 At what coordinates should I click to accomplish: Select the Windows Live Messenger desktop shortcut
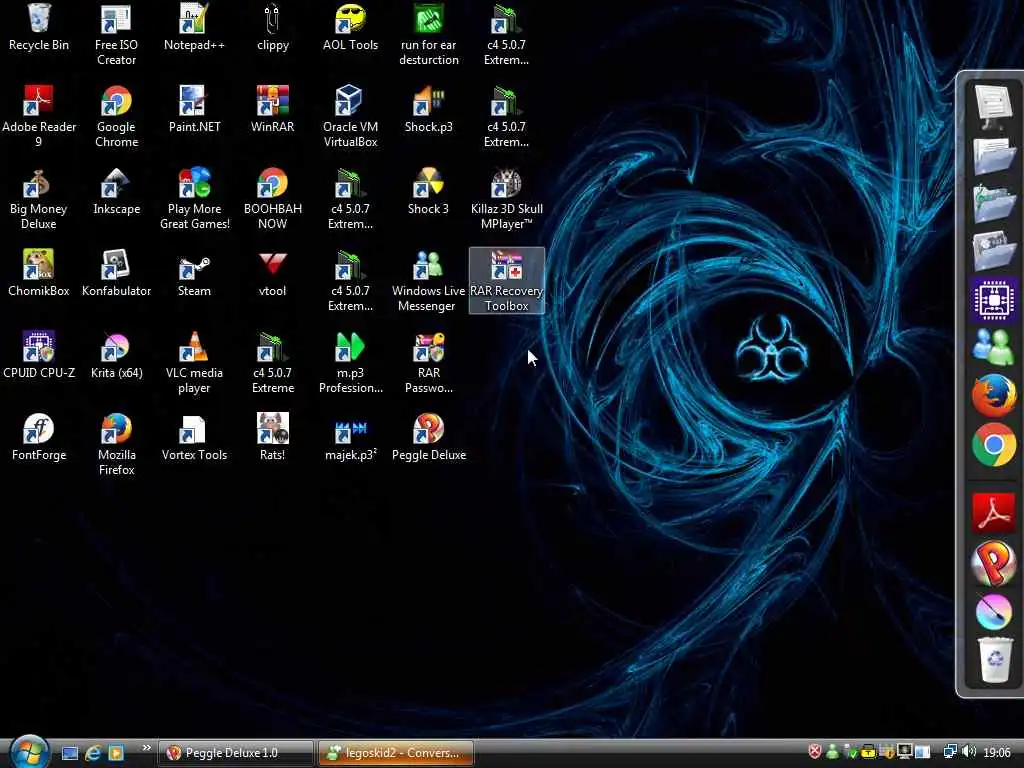(x=428, y=281)
